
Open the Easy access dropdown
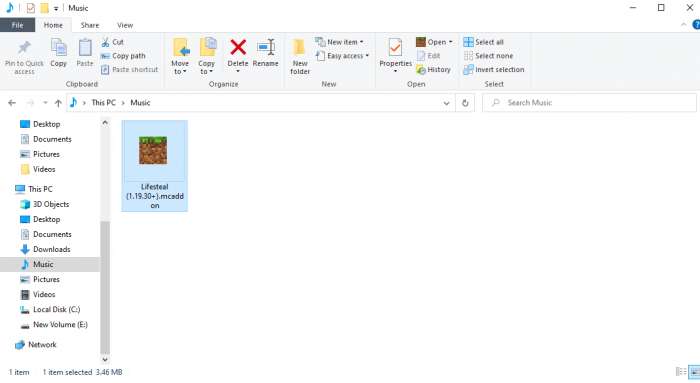pyautogui.click(x=342, y=56)
